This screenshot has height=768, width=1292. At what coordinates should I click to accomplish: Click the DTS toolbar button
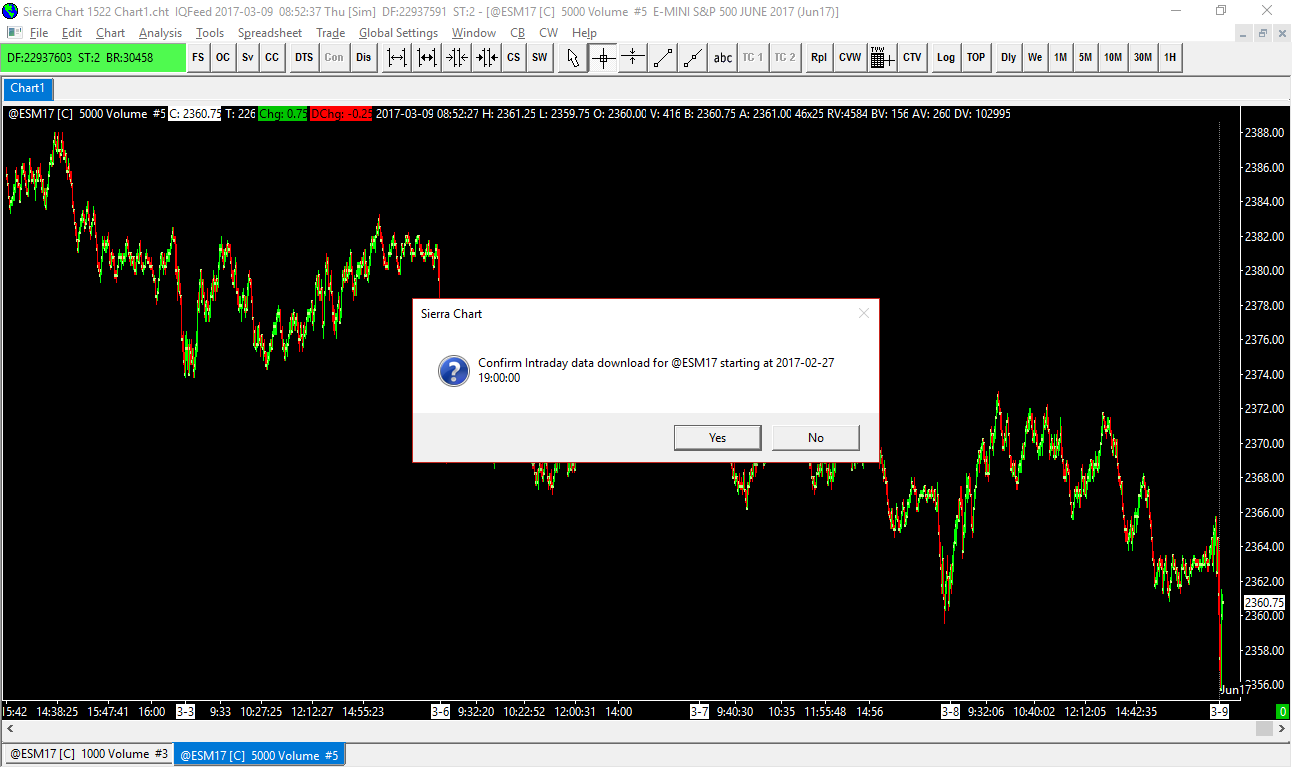pyautogui.click(x=304, y=58)
